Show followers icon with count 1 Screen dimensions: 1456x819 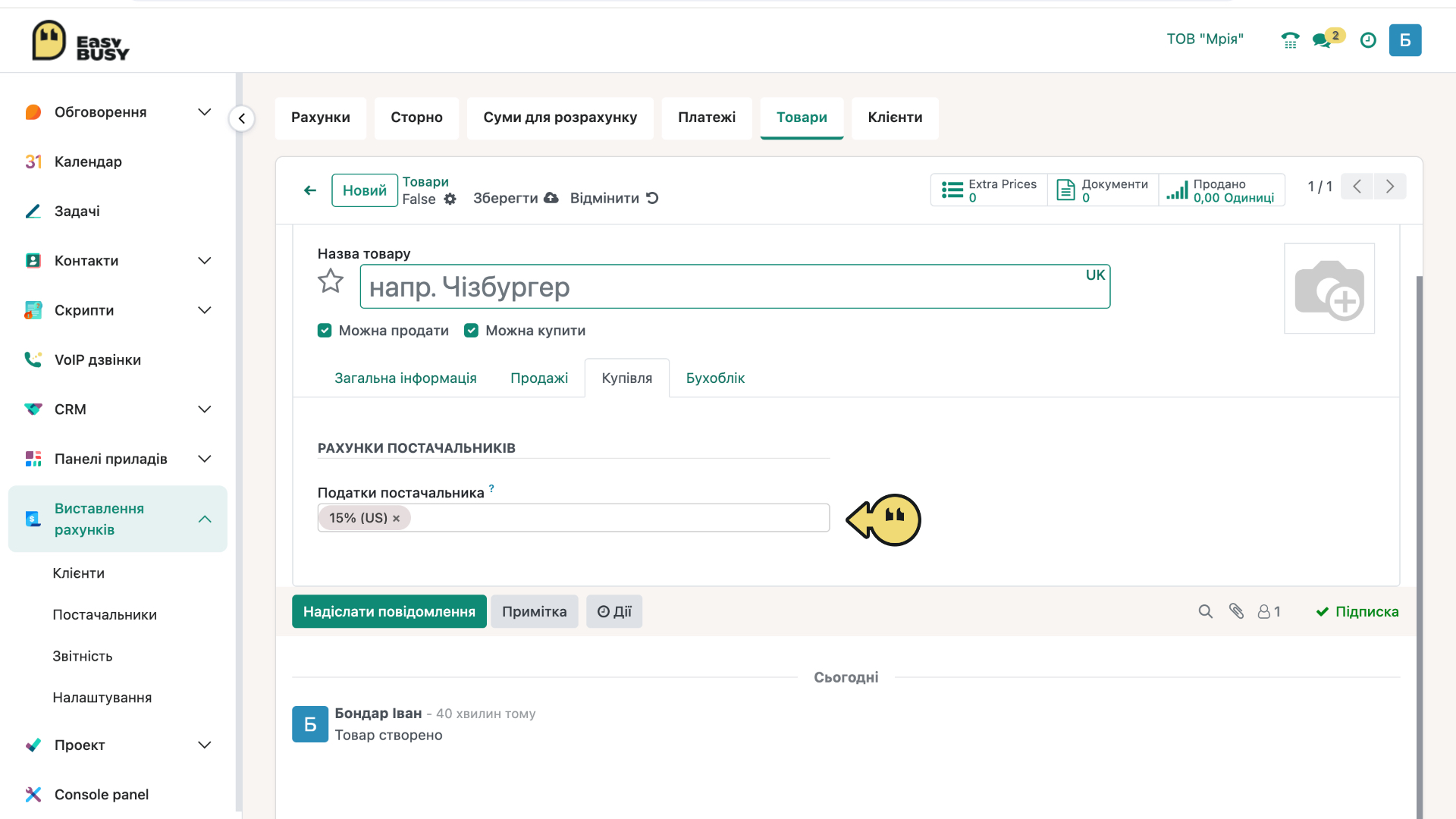[1269, 611]
